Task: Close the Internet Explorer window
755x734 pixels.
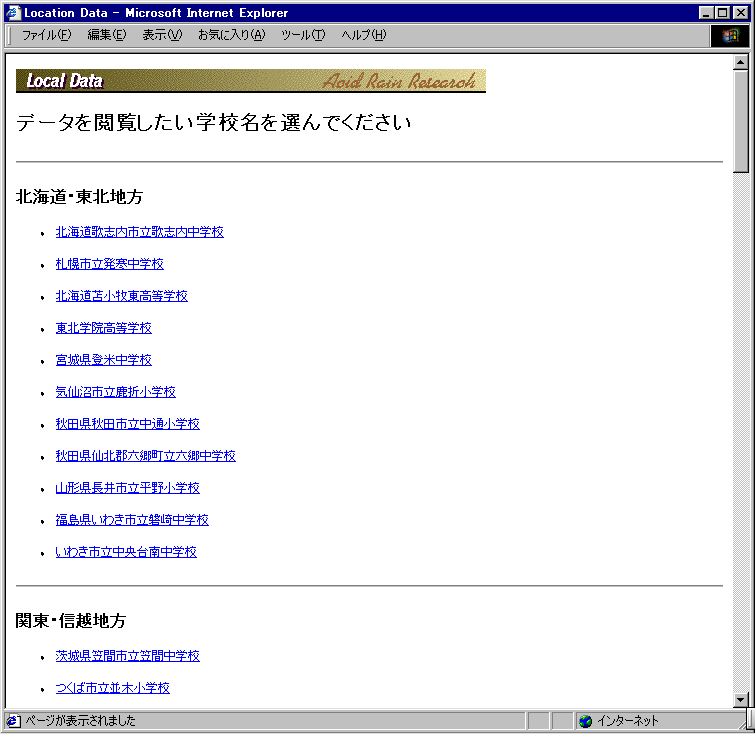Action: pos(741,13)
